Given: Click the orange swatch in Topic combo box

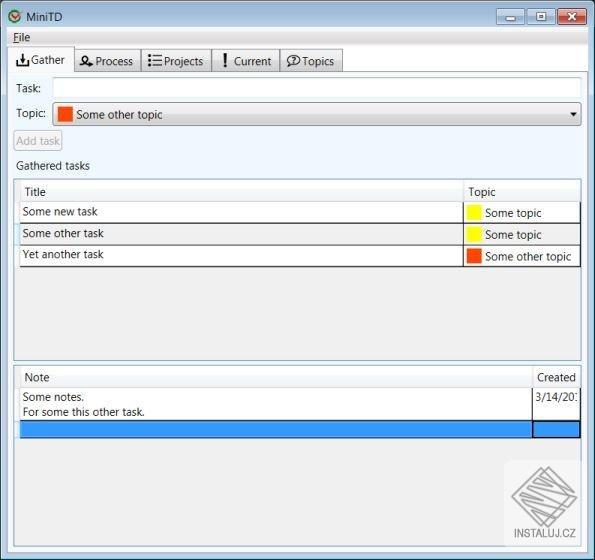Looking at the screenshot, I should 65,114.
